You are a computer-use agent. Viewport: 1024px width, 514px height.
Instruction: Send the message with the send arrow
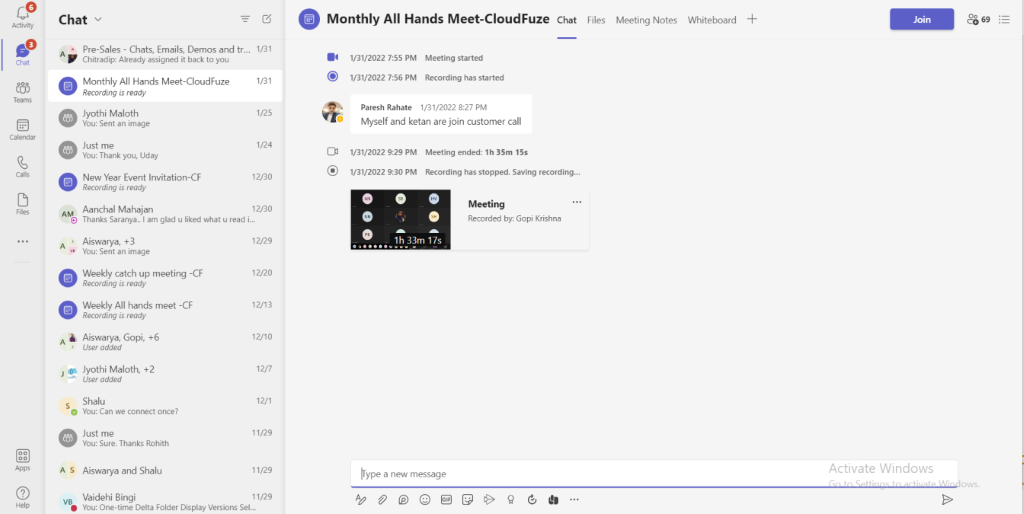(947, 500)
